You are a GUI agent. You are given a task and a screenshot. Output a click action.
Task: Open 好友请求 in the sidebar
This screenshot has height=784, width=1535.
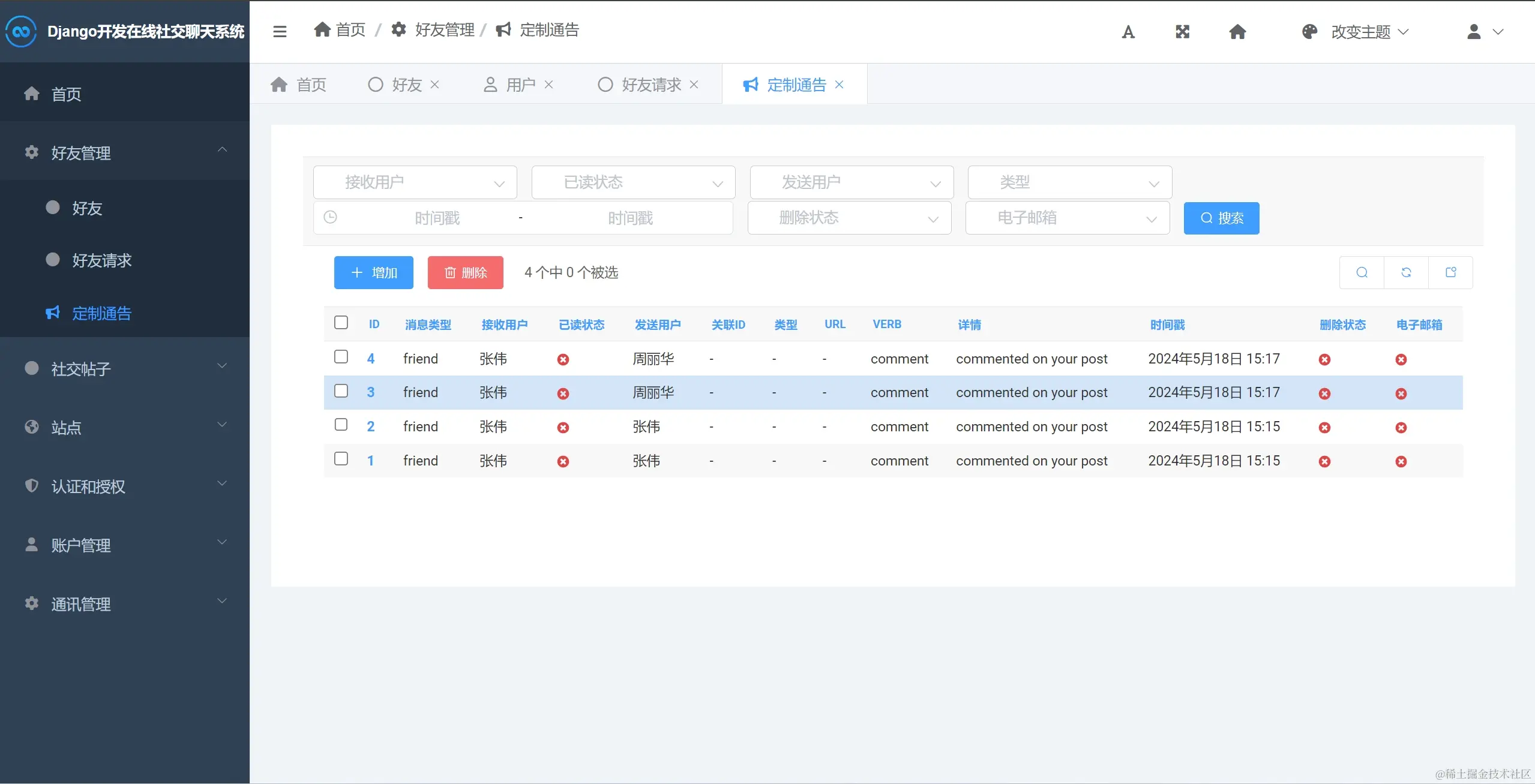(x=102, y=260)
